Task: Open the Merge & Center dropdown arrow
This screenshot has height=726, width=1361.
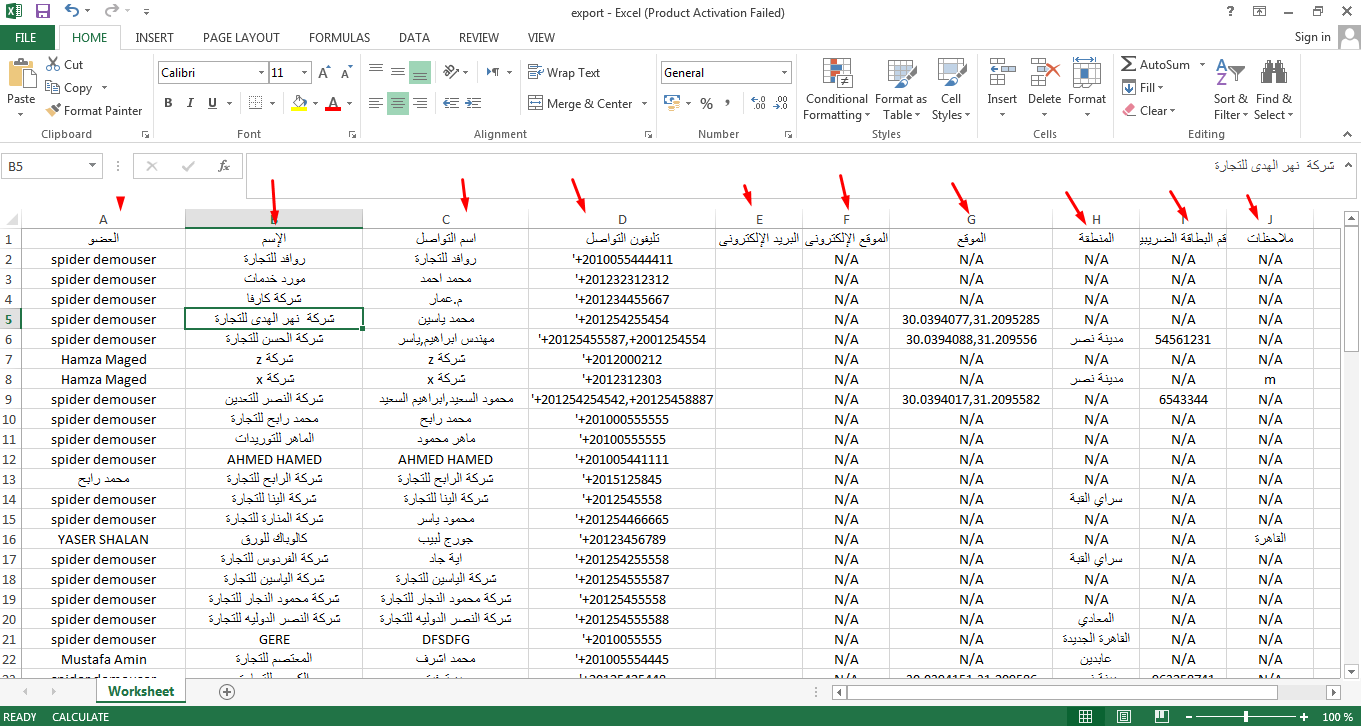Action: pyautogui.click(x=645, y=104)
